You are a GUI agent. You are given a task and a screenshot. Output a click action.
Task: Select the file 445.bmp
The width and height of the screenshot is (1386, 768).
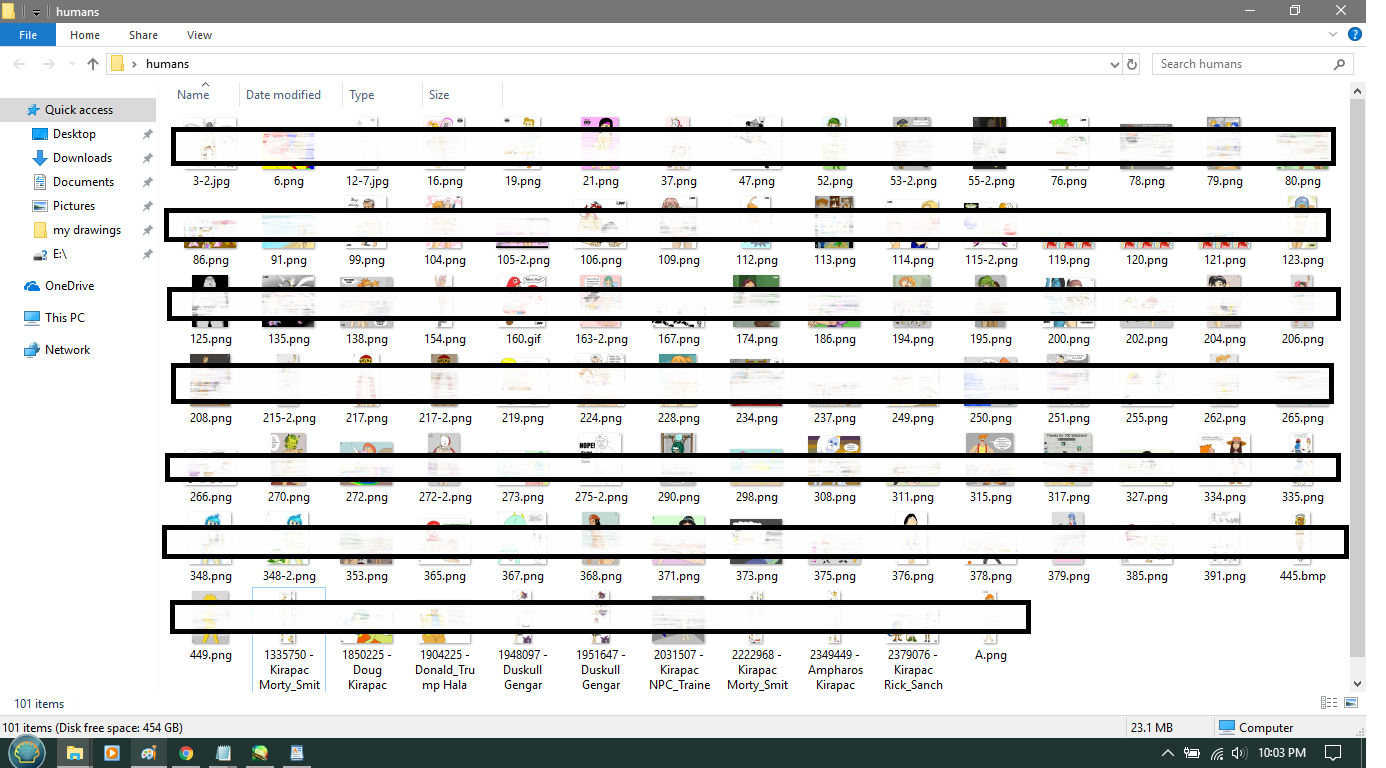click(1303, 548)
